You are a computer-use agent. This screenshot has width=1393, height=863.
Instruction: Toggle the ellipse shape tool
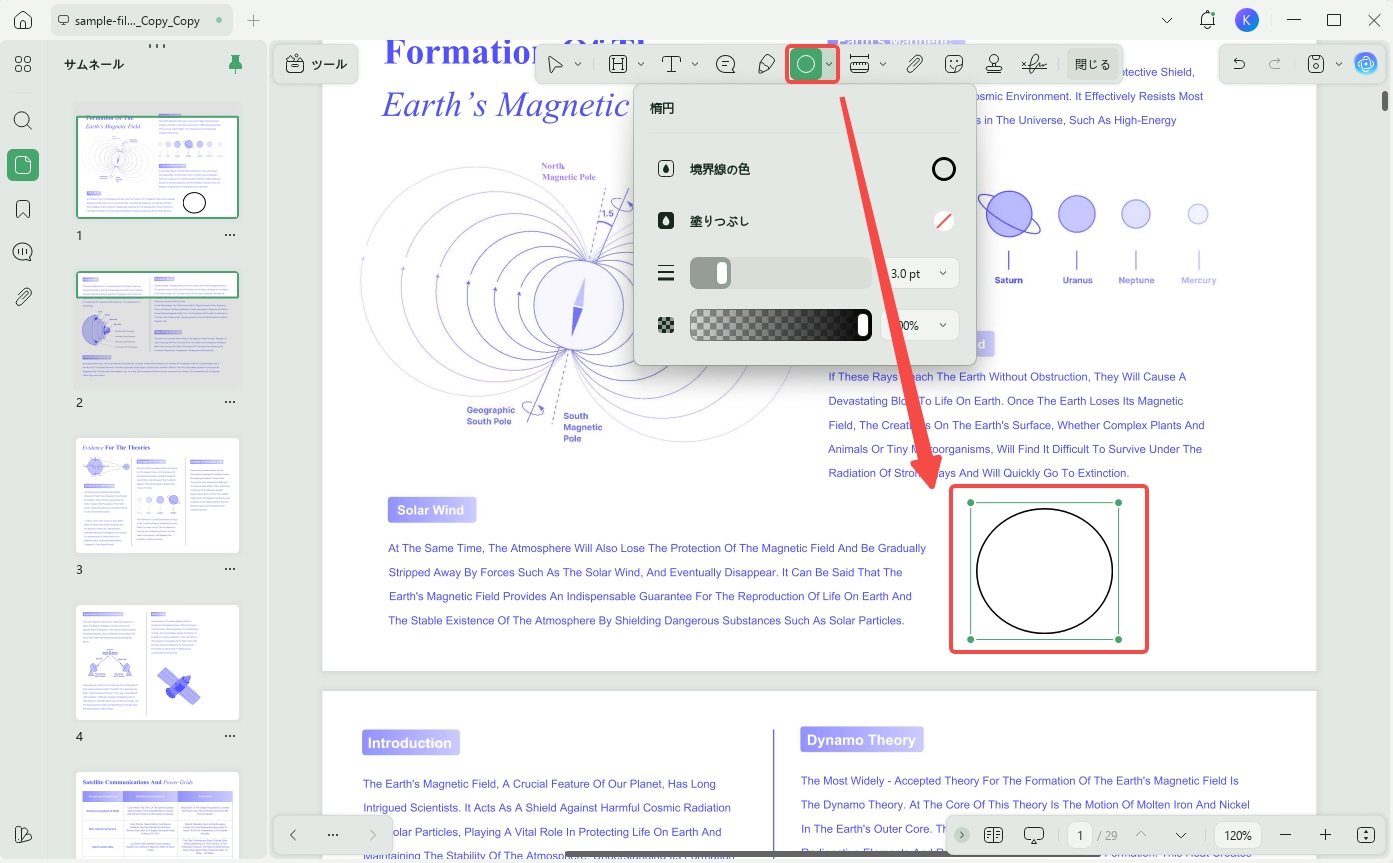click(806, 64)
